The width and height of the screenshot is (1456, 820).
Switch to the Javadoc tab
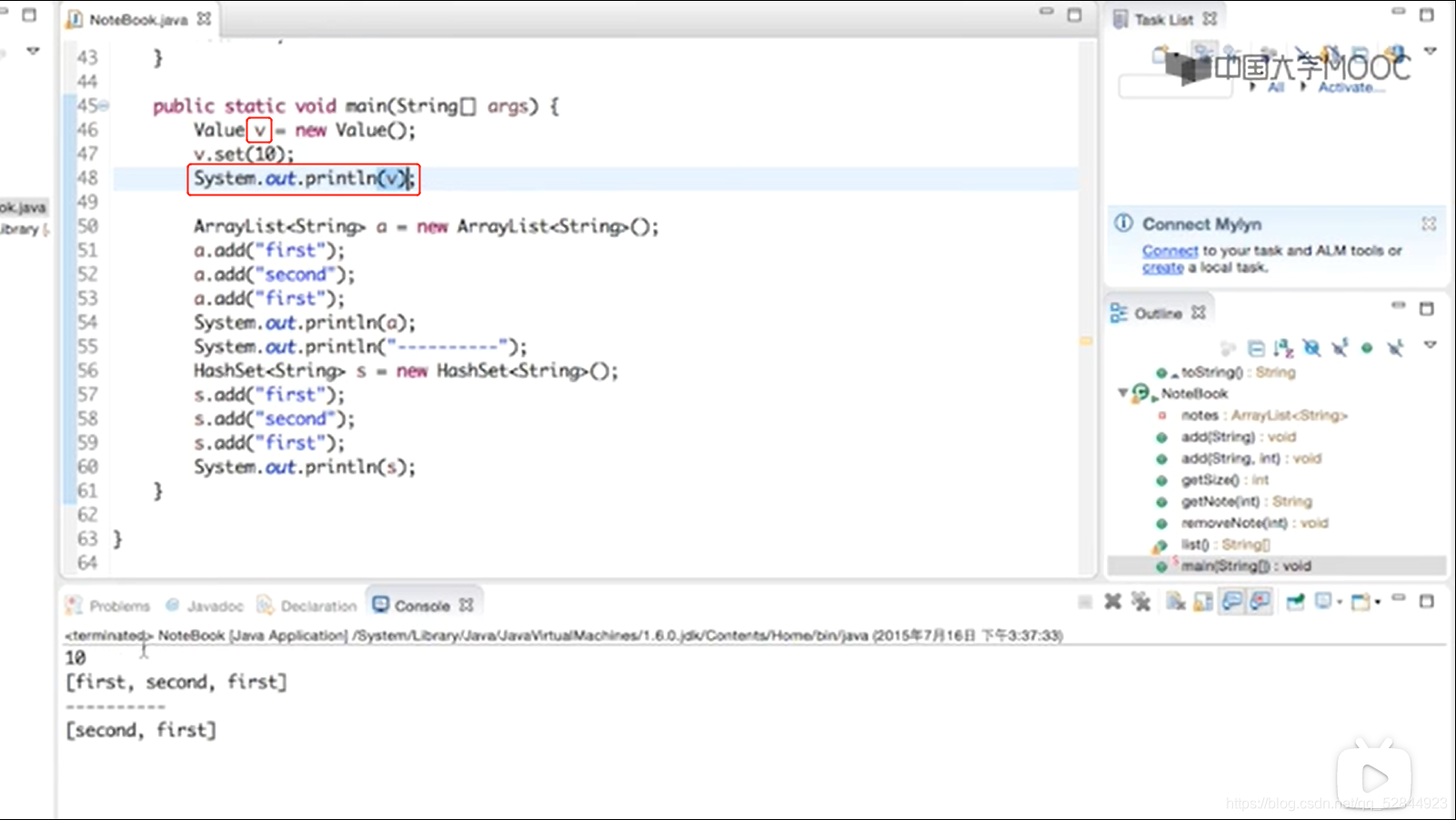pos(205,605)
